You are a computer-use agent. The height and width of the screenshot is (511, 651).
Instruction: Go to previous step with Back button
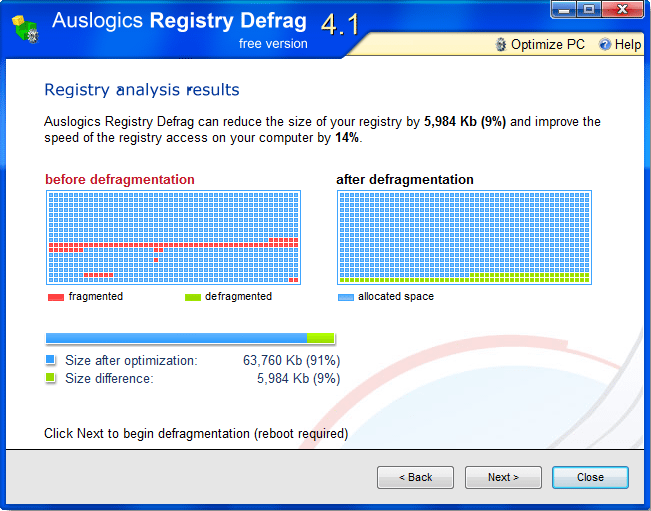[415, 477]
